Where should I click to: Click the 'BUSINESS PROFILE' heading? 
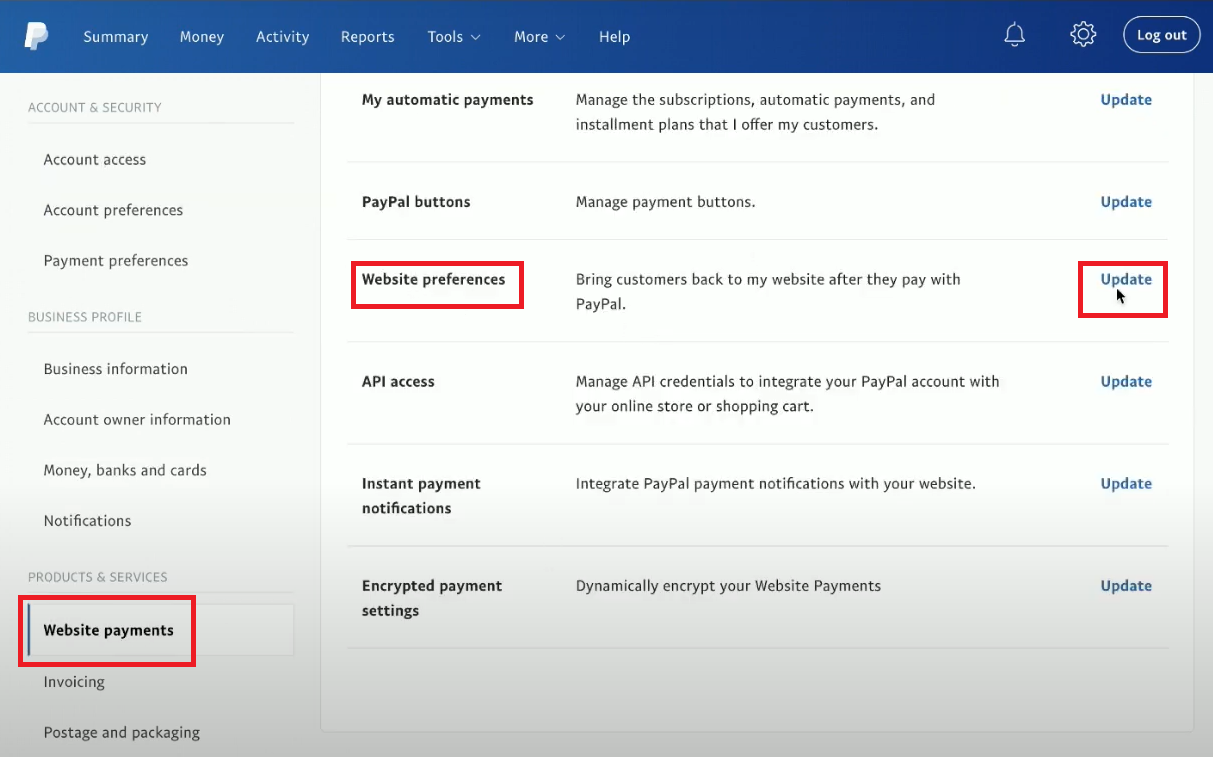85,317
